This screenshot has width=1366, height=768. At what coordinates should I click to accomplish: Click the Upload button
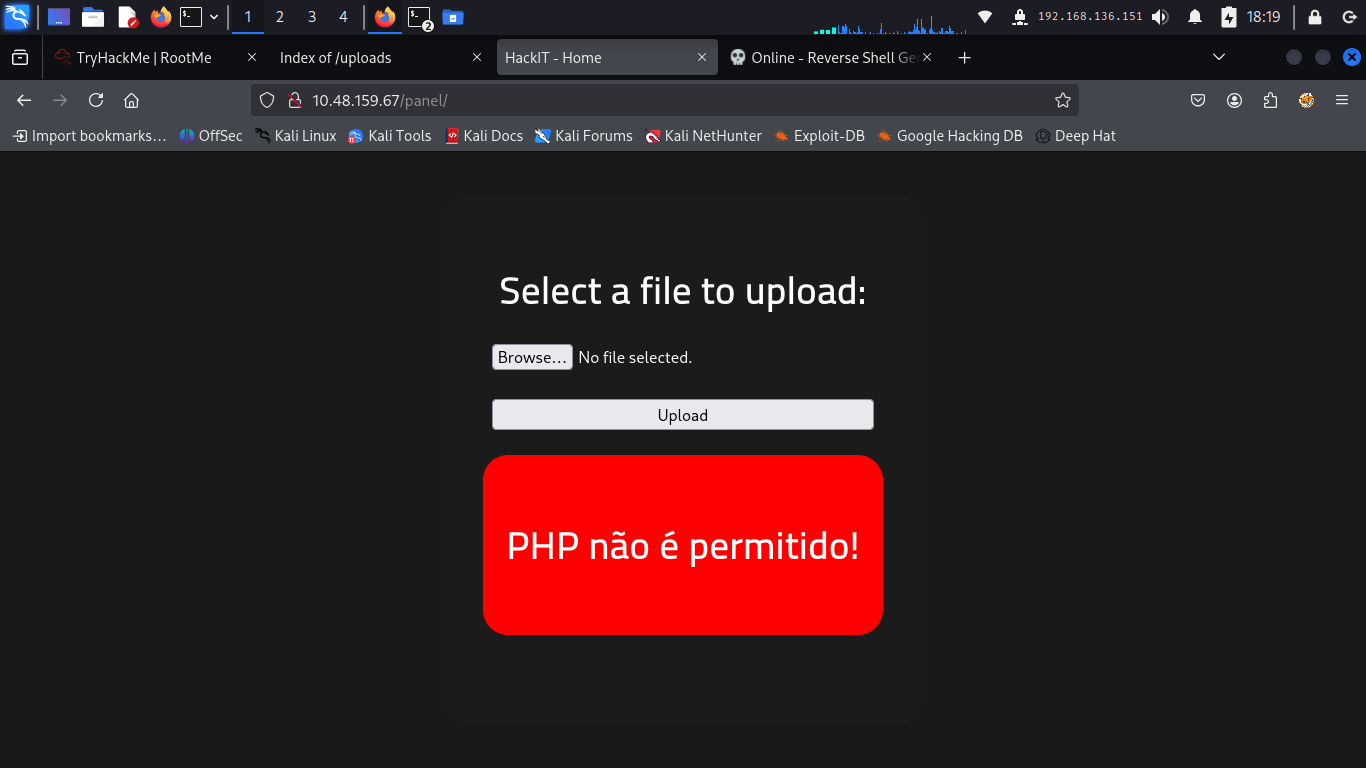[x=683, y=415]
